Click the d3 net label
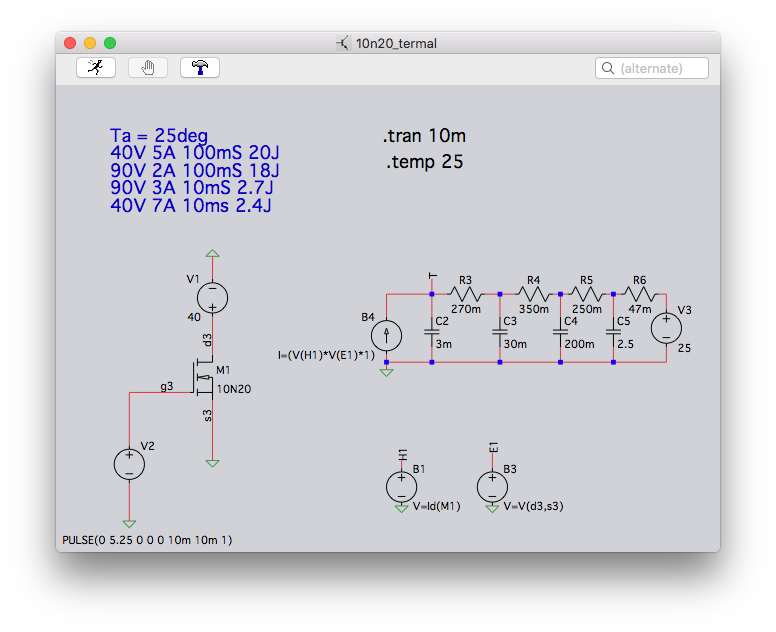Screen dimensions: 776x632 tap(207, 340)
